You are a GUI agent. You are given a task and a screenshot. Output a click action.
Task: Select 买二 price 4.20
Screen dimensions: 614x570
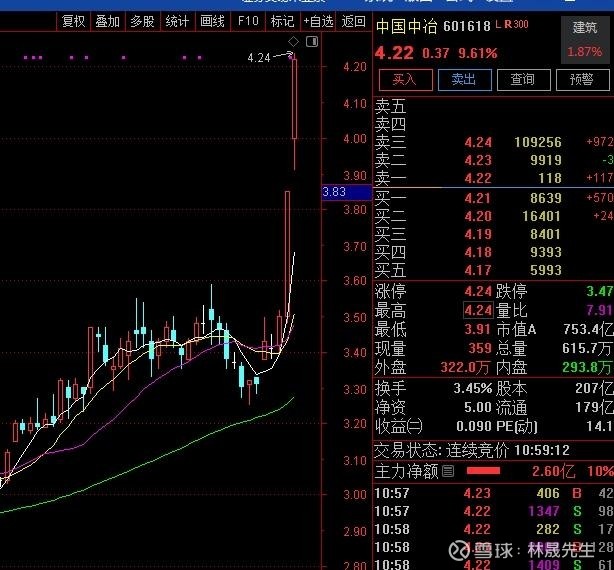(478, 216)
